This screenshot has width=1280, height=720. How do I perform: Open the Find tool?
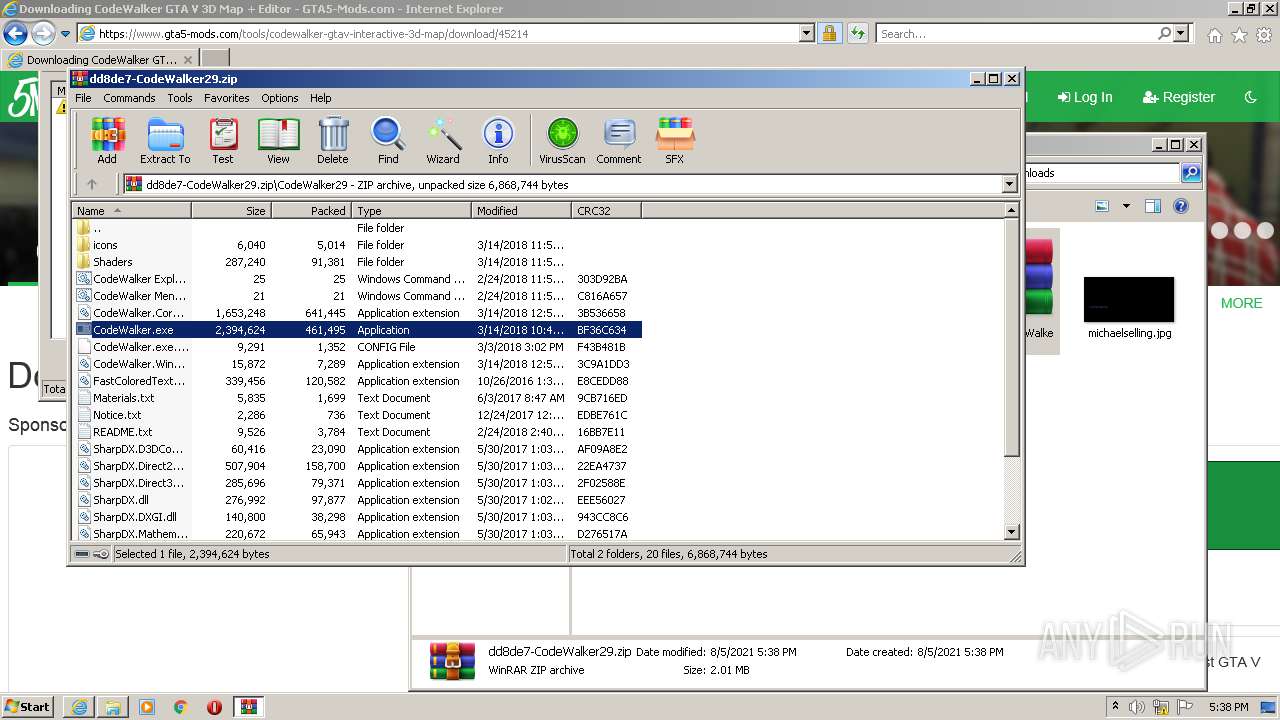coord(388,141)
